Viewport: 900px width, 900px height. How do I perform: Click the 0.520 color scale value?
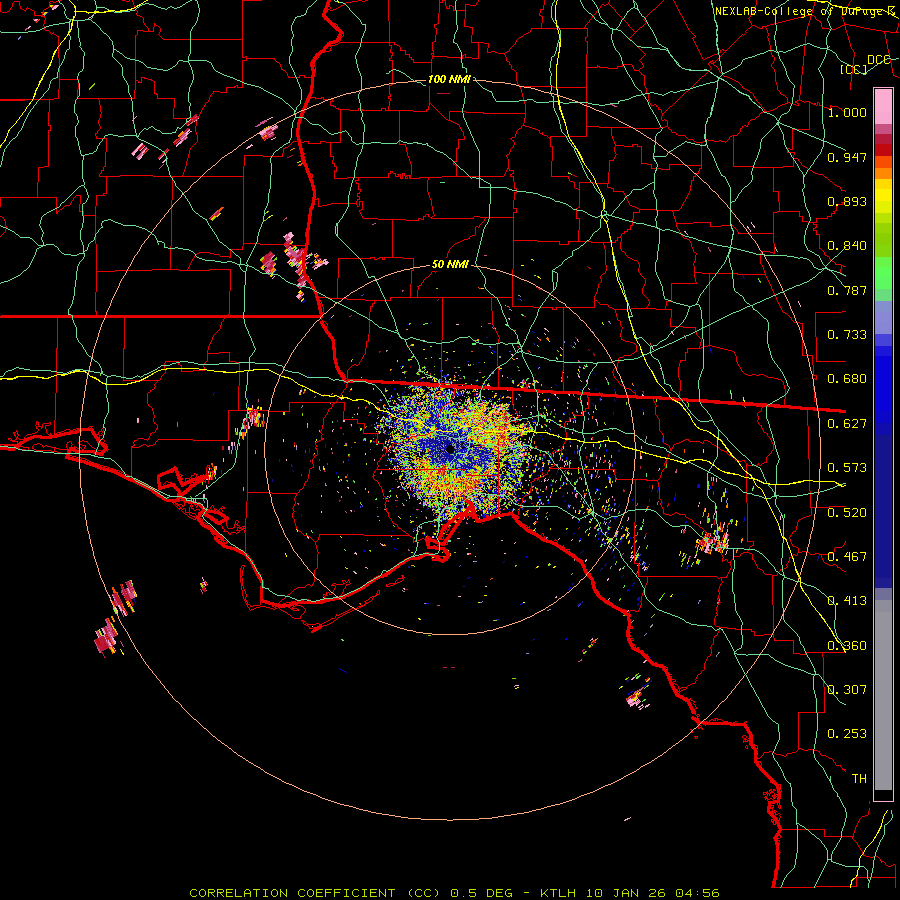pyautogui.click(x=847, y=513)
